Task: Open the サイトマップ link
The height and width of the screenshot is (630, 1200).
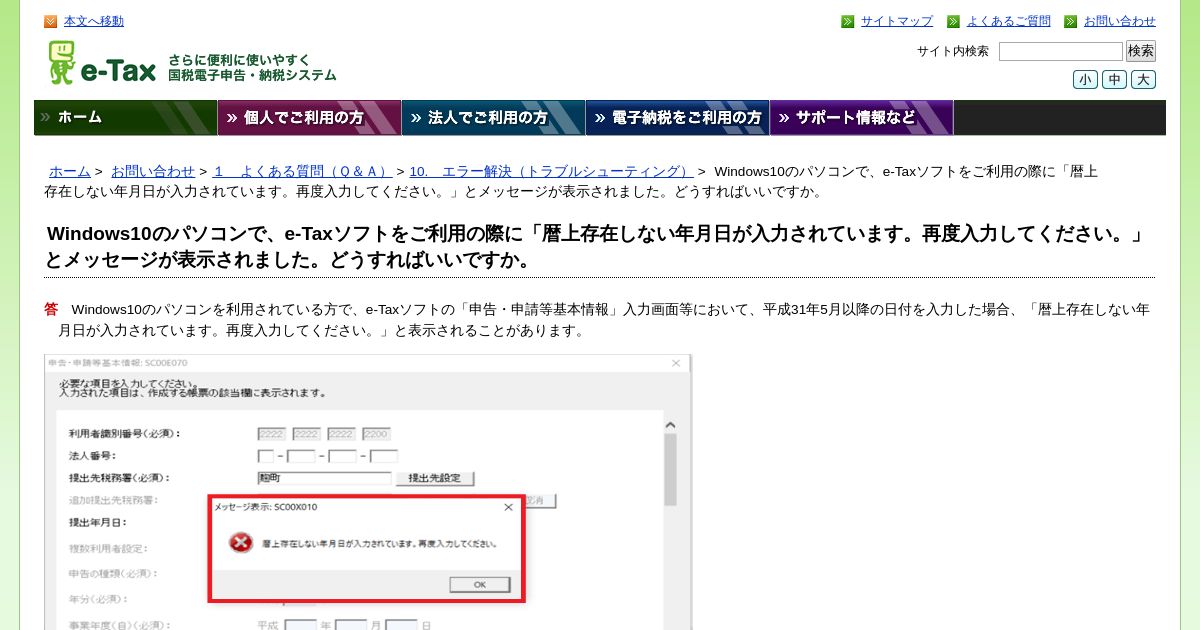Action: (897, 21)
